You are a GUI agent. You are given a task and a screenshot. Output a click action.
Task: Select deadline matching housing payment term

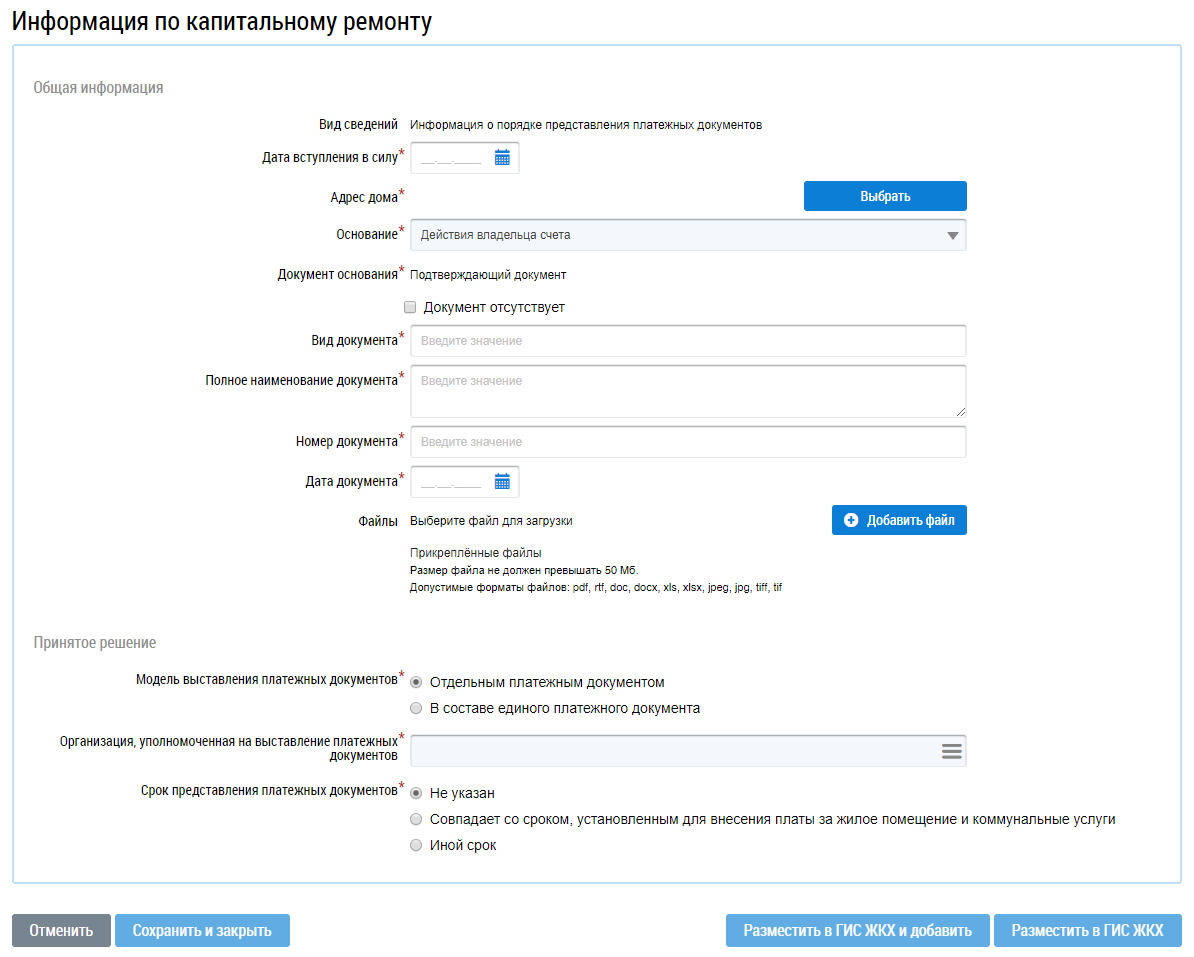point(416,820)
